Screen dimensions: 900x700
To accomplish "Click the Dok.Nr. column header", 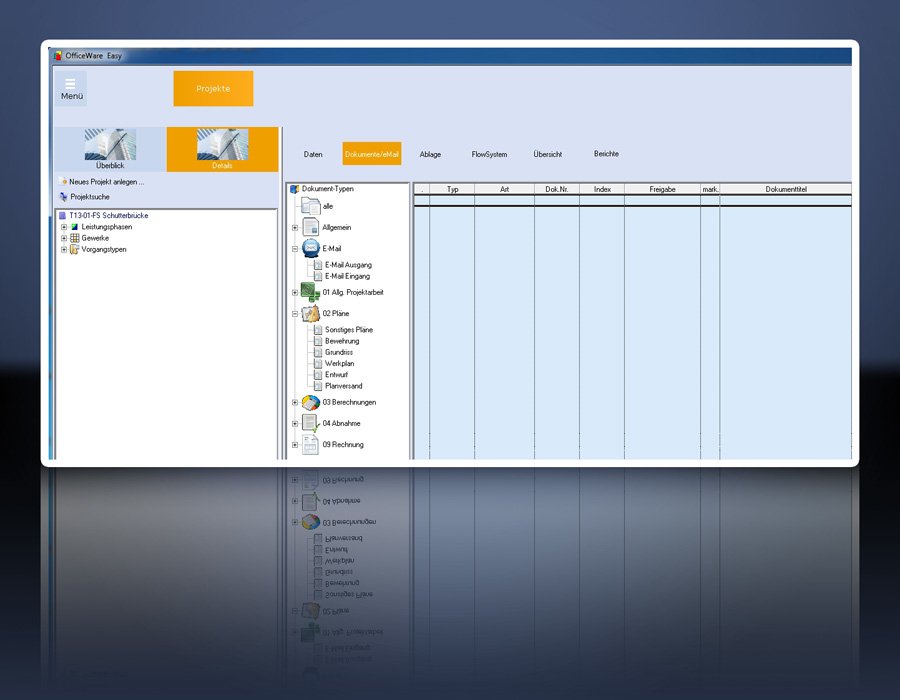I will tap(557, 189).
